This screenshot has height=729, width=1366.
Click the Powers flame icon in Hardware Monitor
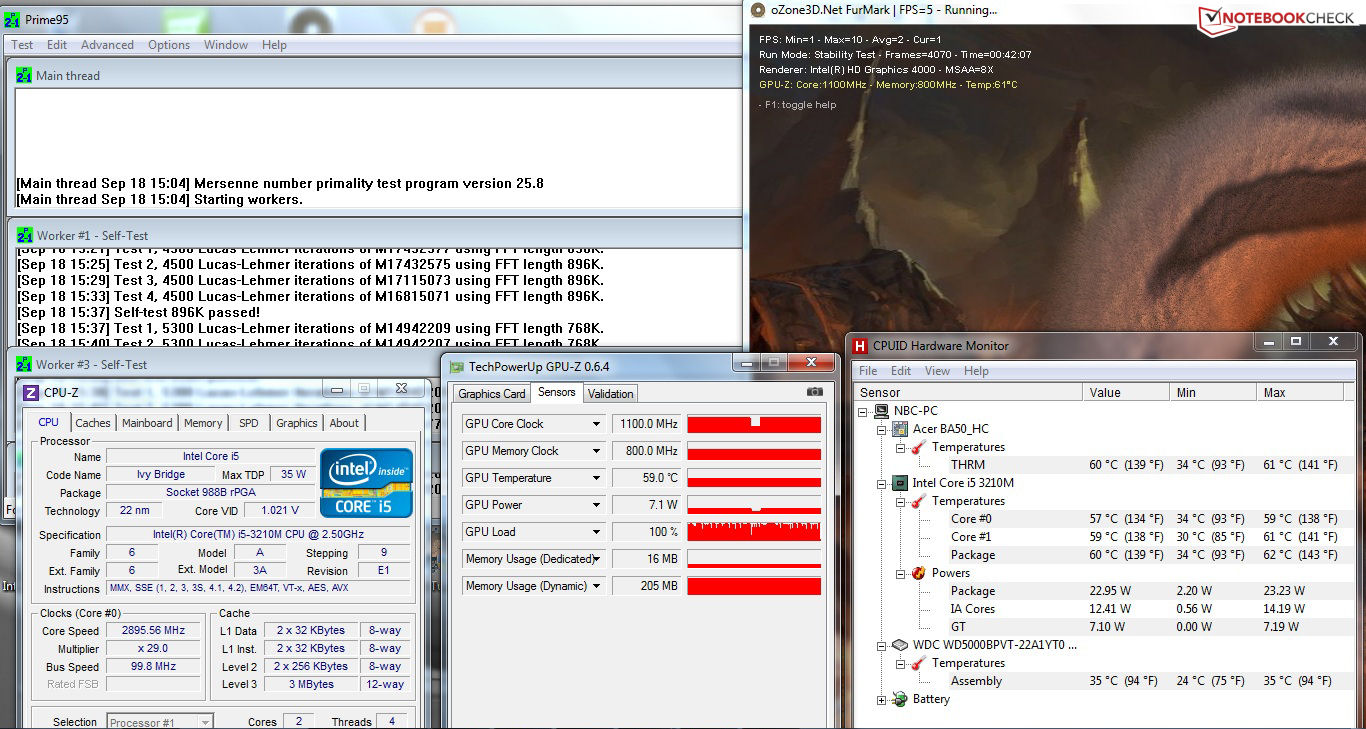919,573
